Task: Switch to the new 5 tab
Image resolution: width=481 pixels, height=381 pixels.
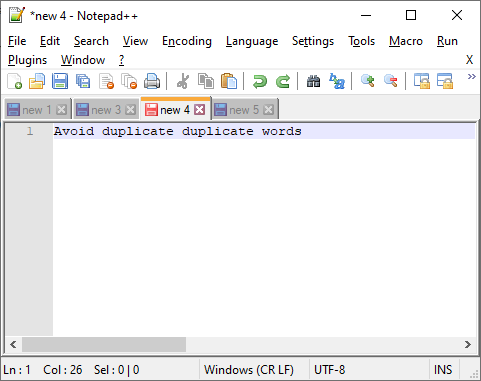Action: point(245,110)
